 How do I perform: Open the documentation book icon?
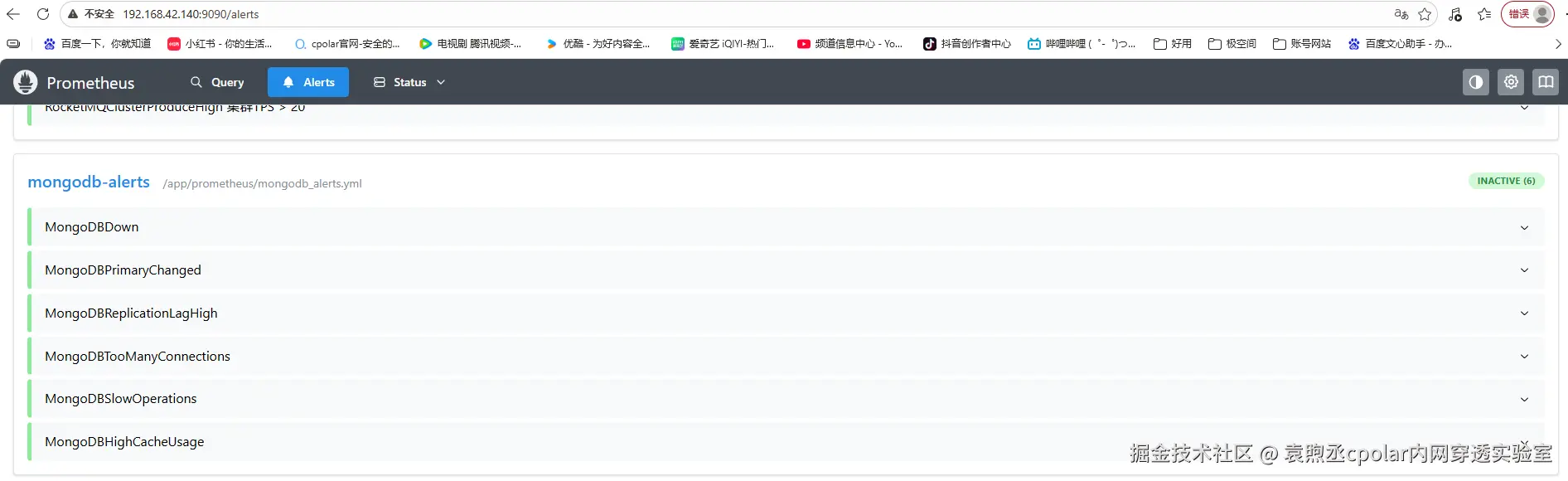(x=1546, y=82)
